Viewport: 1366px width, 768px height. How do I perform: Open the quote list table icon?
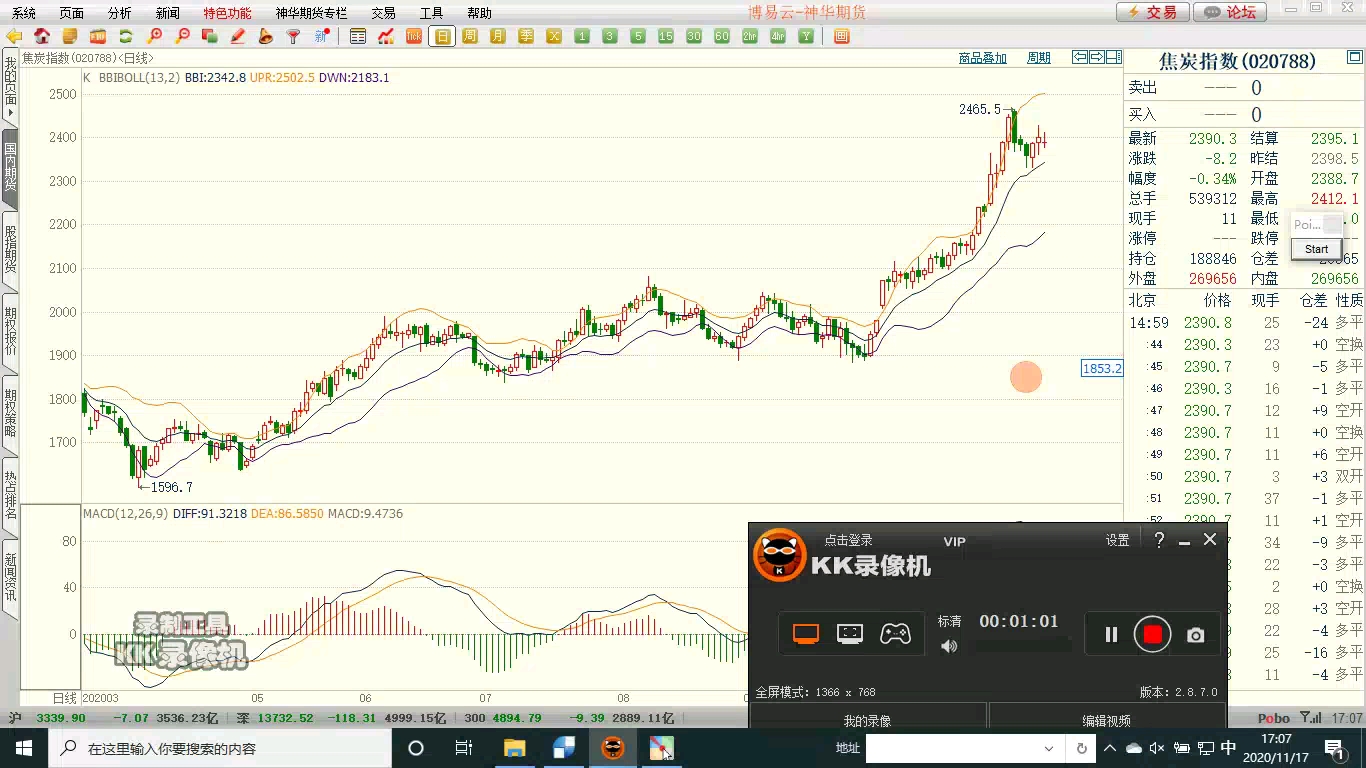[x=358, y=36]
